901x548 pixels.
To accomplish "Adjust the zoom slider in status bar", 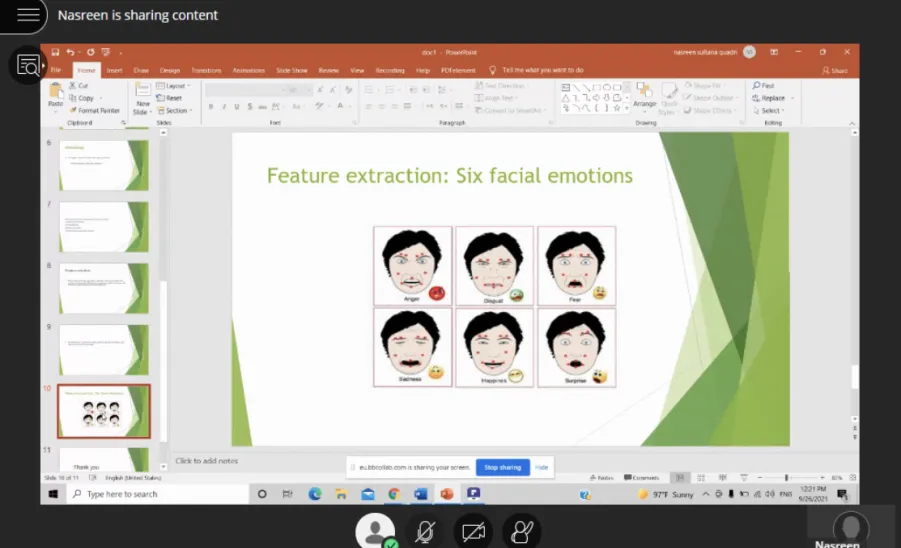I will click(787, 477).
